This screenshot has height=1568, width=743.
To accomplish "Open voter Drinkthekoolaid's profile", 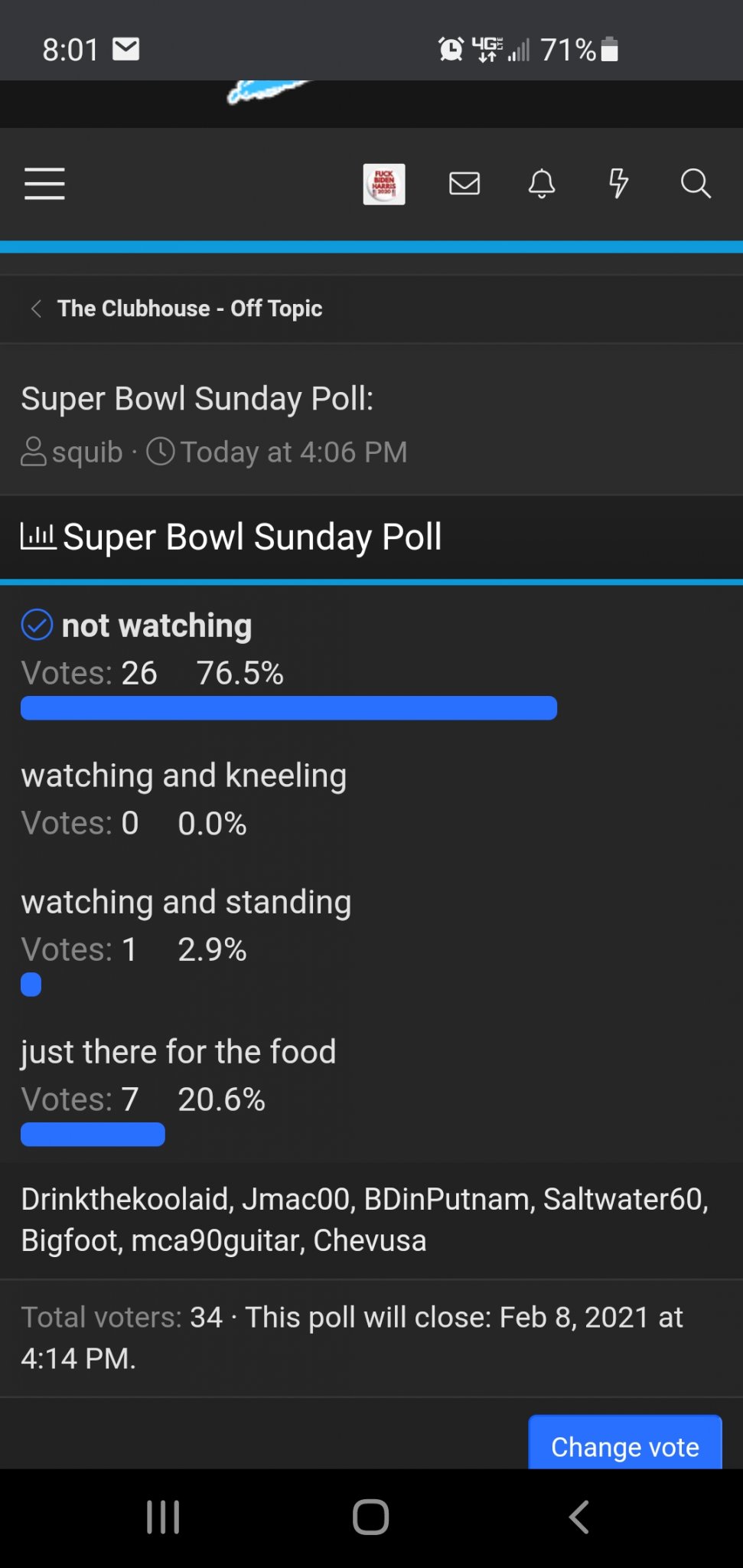I will [126, 1199].
